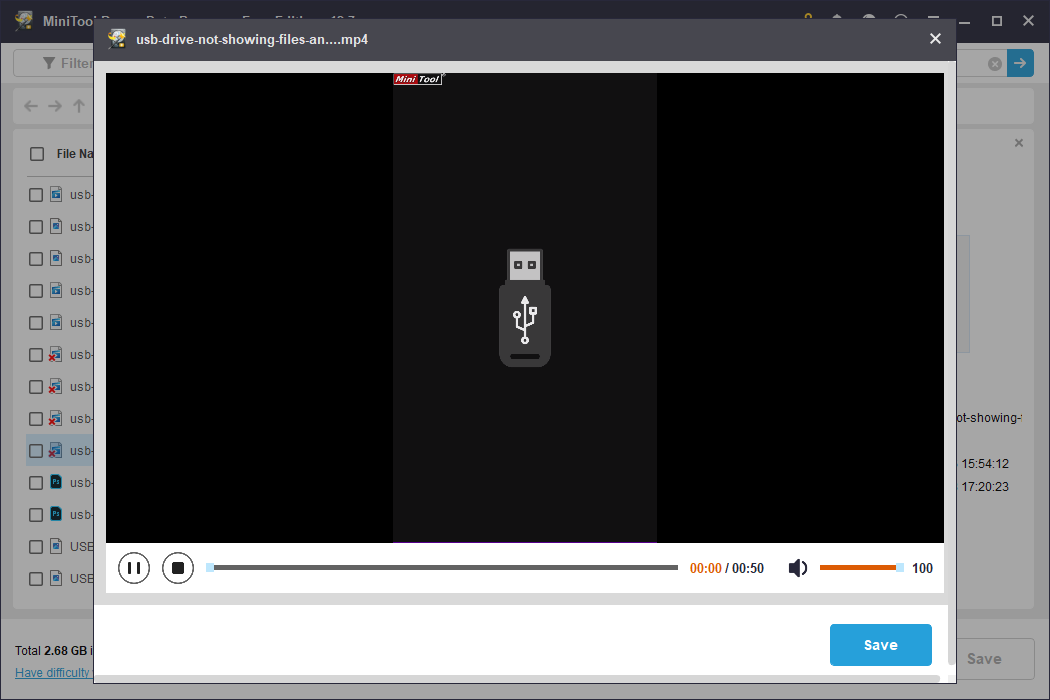
Task: Click the volume value 100 label
Action: click(922, 568)
